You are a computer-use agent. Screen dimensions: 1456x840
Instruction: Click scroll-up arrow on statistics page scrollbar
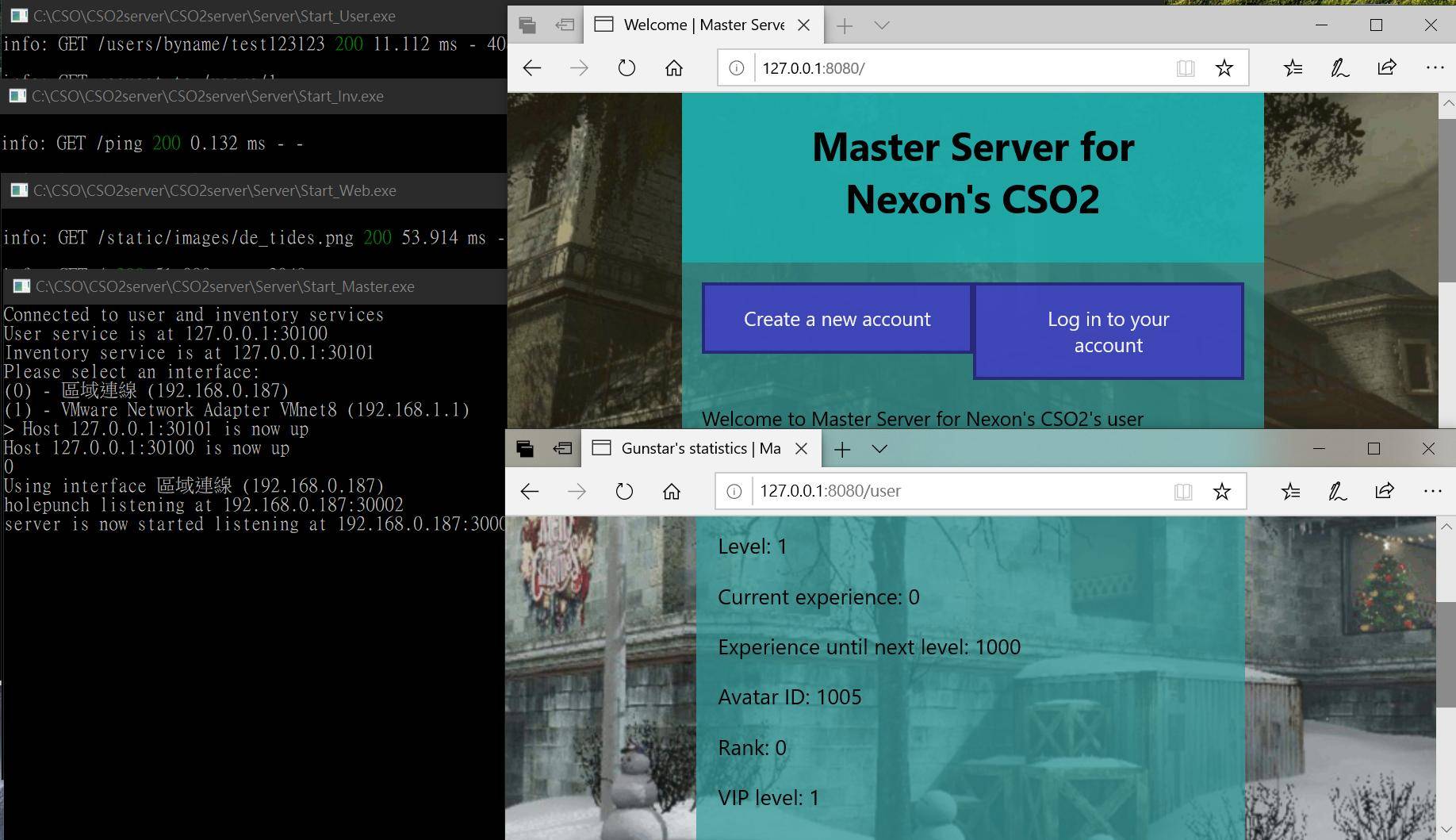(1445, 527)
